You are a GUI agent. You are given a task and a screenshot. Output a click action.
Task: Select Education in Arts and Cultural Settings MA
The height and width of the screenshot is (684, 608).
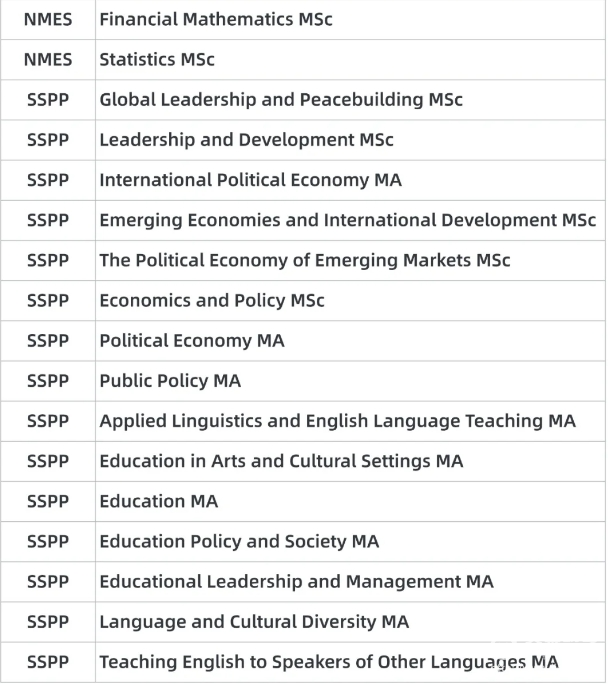[281, 461]
